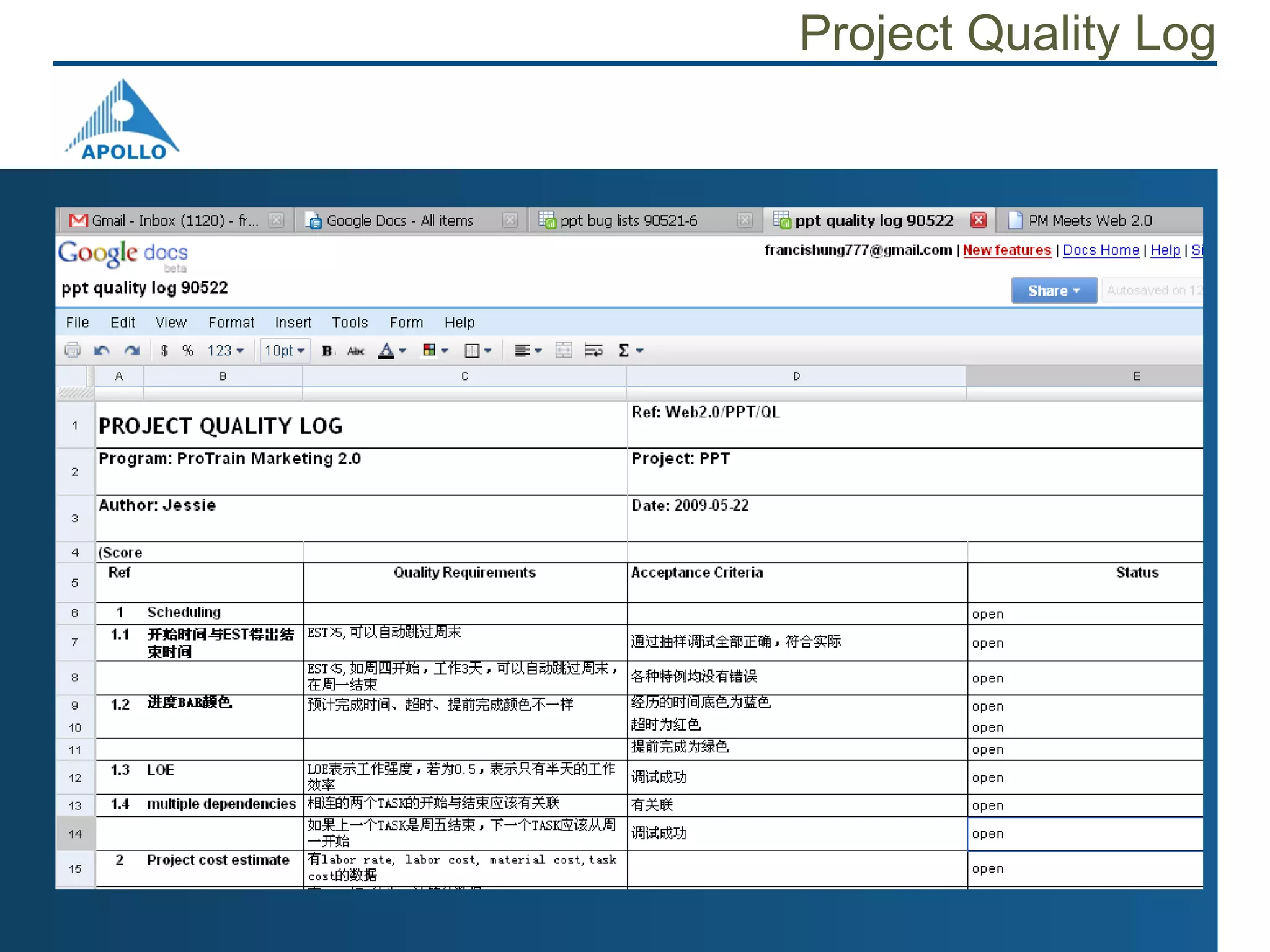Open the 123 number format dropdown
The height and width of the screenshot is (952, 1270).
(225, 350)
